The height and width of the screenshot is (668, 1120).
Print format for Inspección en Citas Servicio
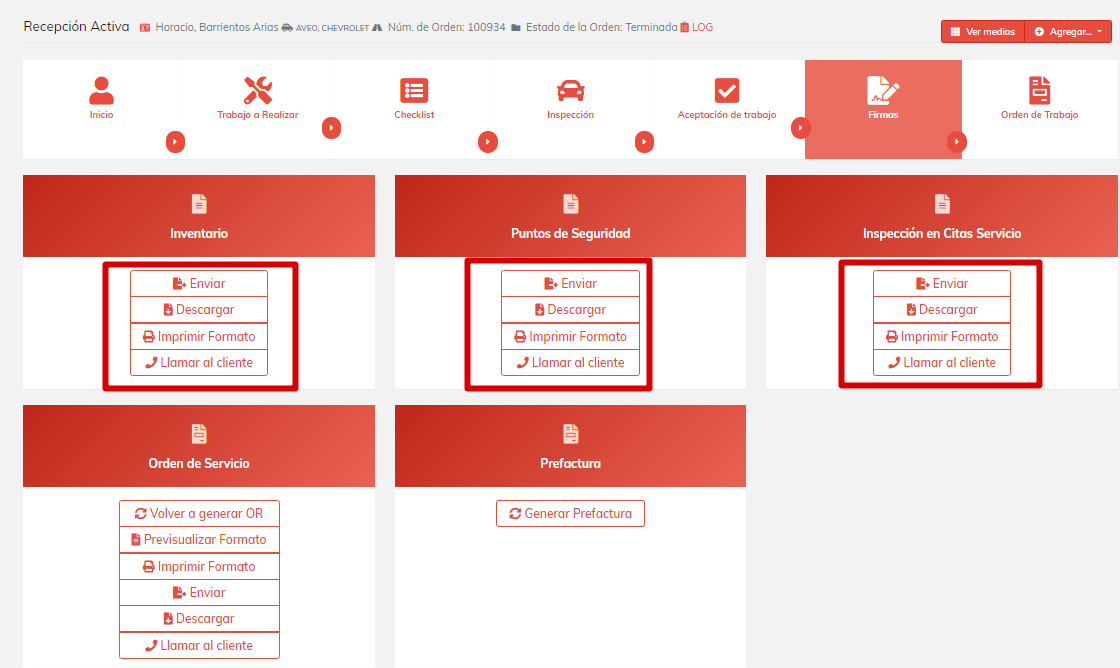tap(941, 336)
